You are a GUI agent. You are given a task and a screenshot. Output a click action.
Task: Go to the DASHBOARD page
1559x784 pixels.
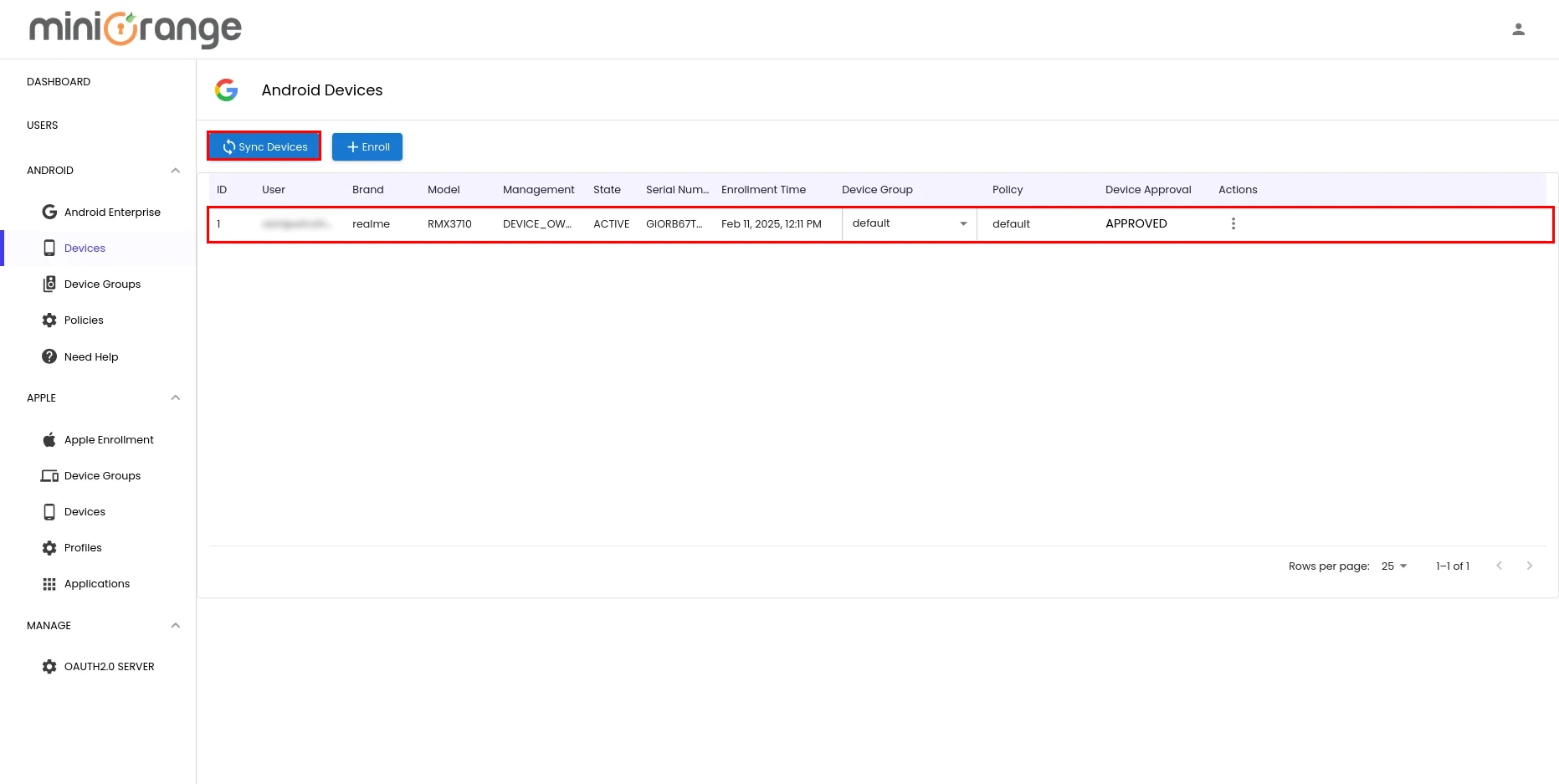coord(59,81)
